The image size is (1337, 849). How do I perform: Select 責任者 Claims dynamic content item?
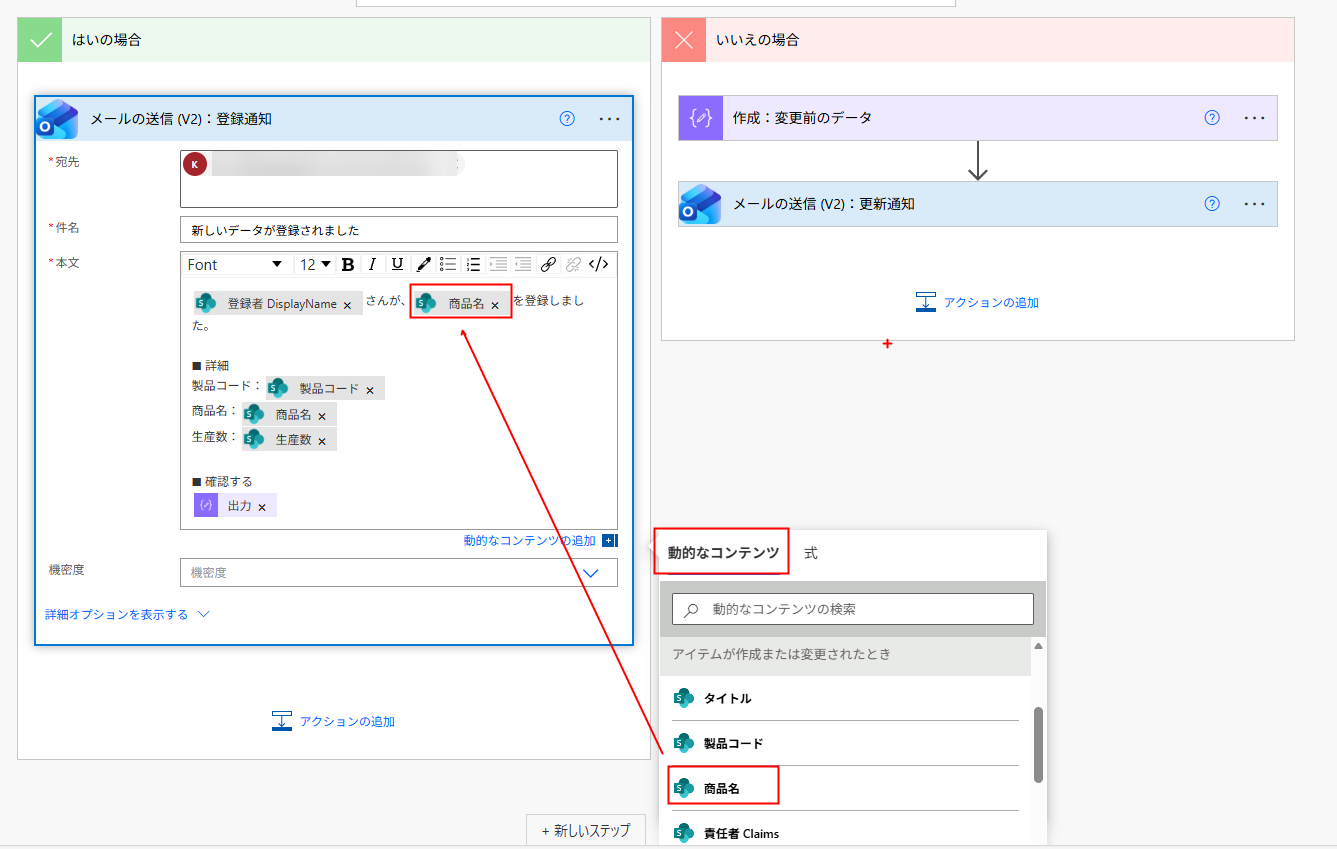point(845,833)
